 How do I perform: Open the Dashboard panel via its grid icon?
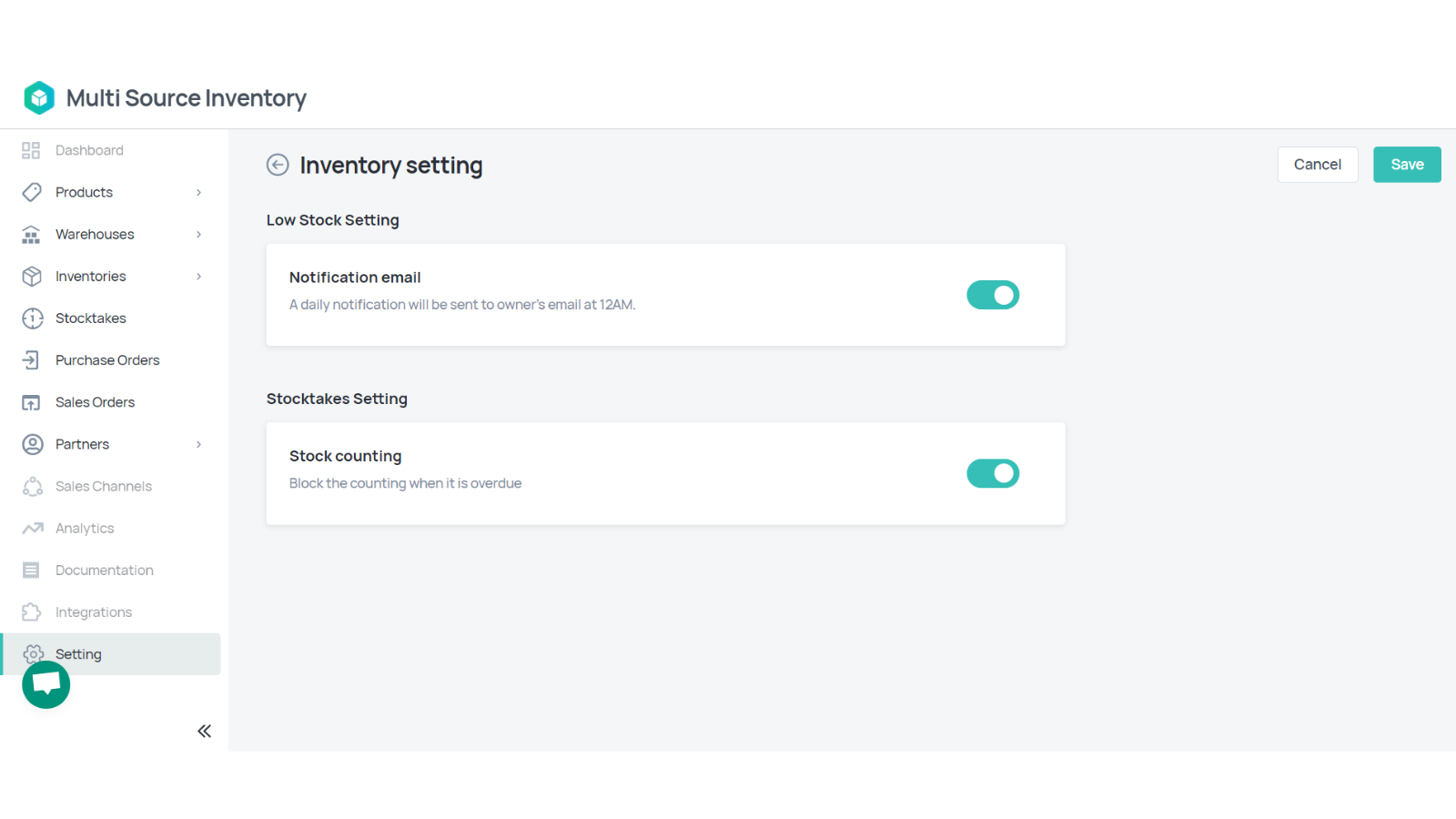[x=30, y=150]
